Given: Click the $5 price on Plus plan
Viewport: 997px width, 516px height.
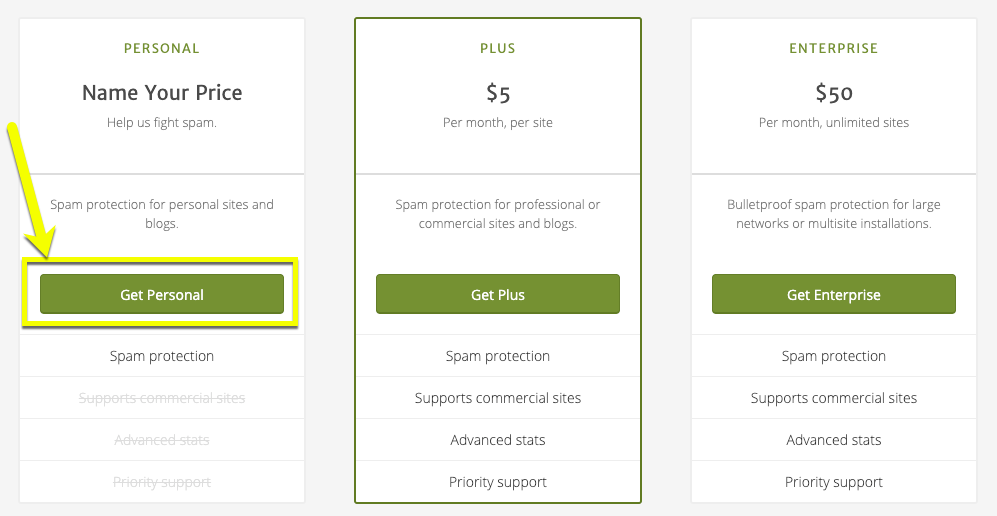Looking at the screenshot, I should point(498,93).
